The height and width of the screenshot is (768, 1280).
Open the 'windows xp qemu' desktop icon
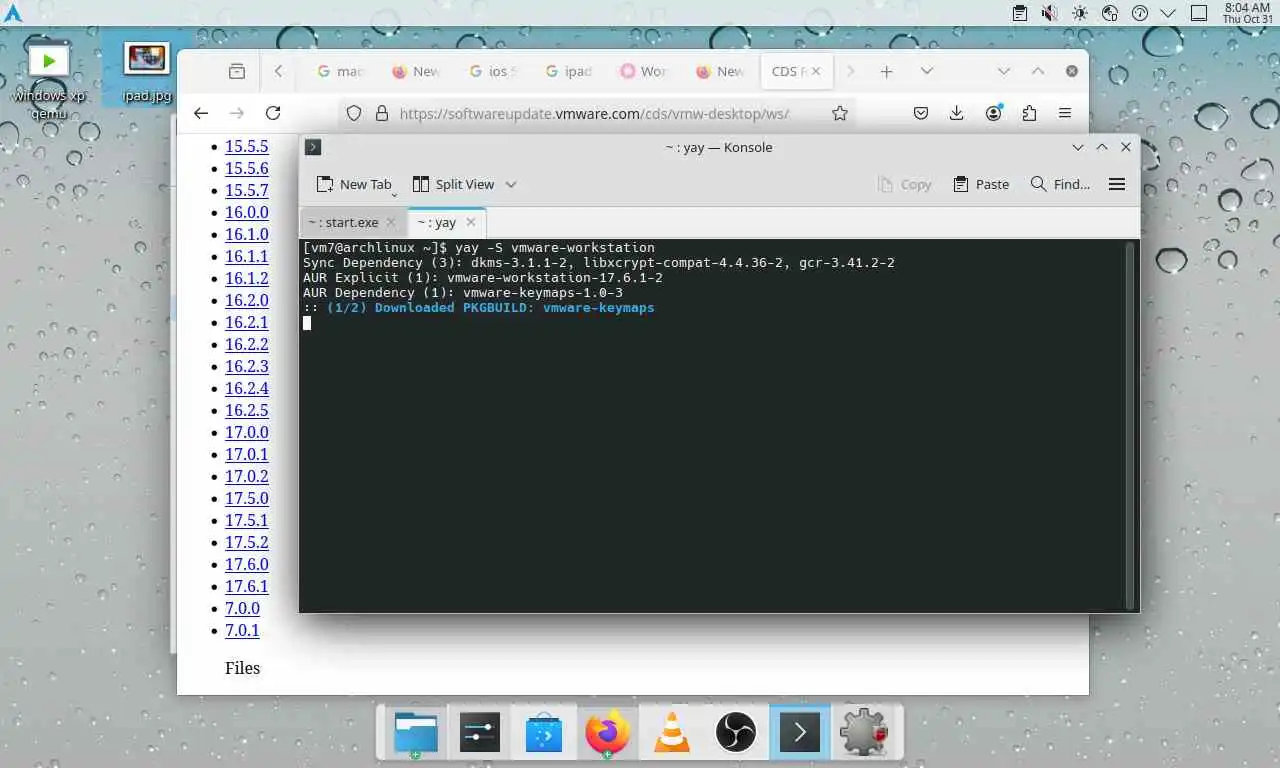pyautogui.click(x=49, y=80)
